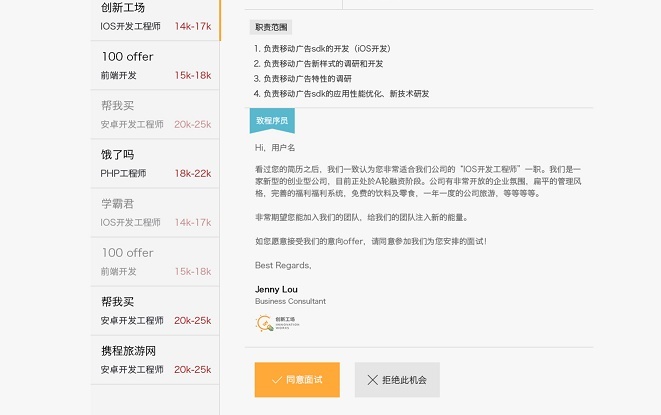661x415 pixels.
Task: Click the 20k-25k salary for 携程旅游网
Action: pos(193,369)
